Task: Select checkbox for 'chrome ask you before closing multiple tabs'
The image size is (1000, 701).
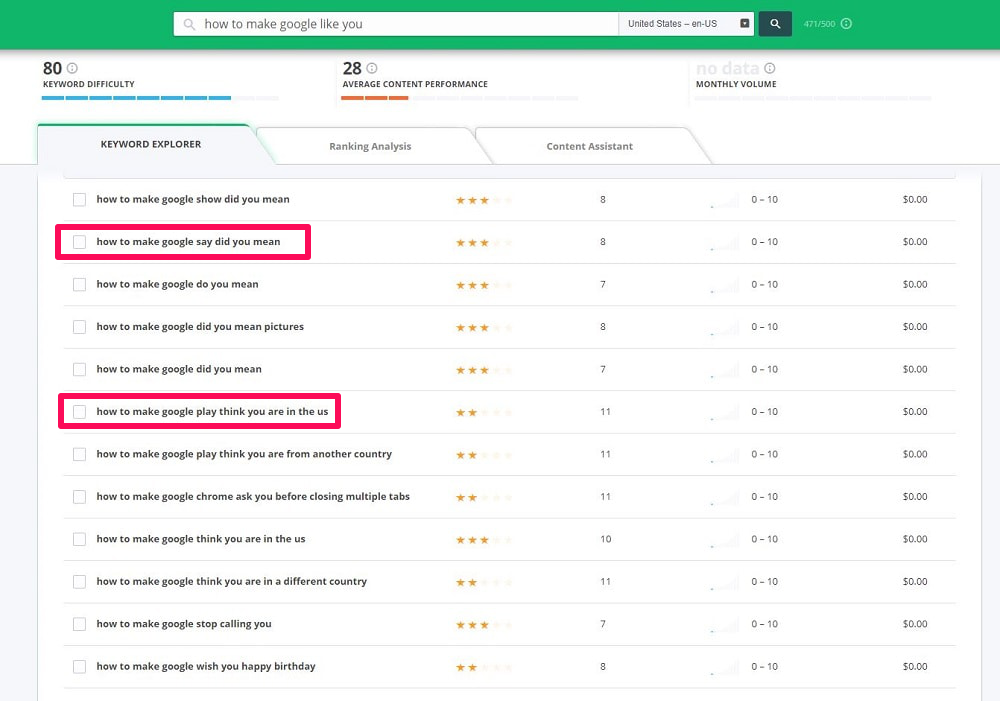Action: [x=79, y=497]
